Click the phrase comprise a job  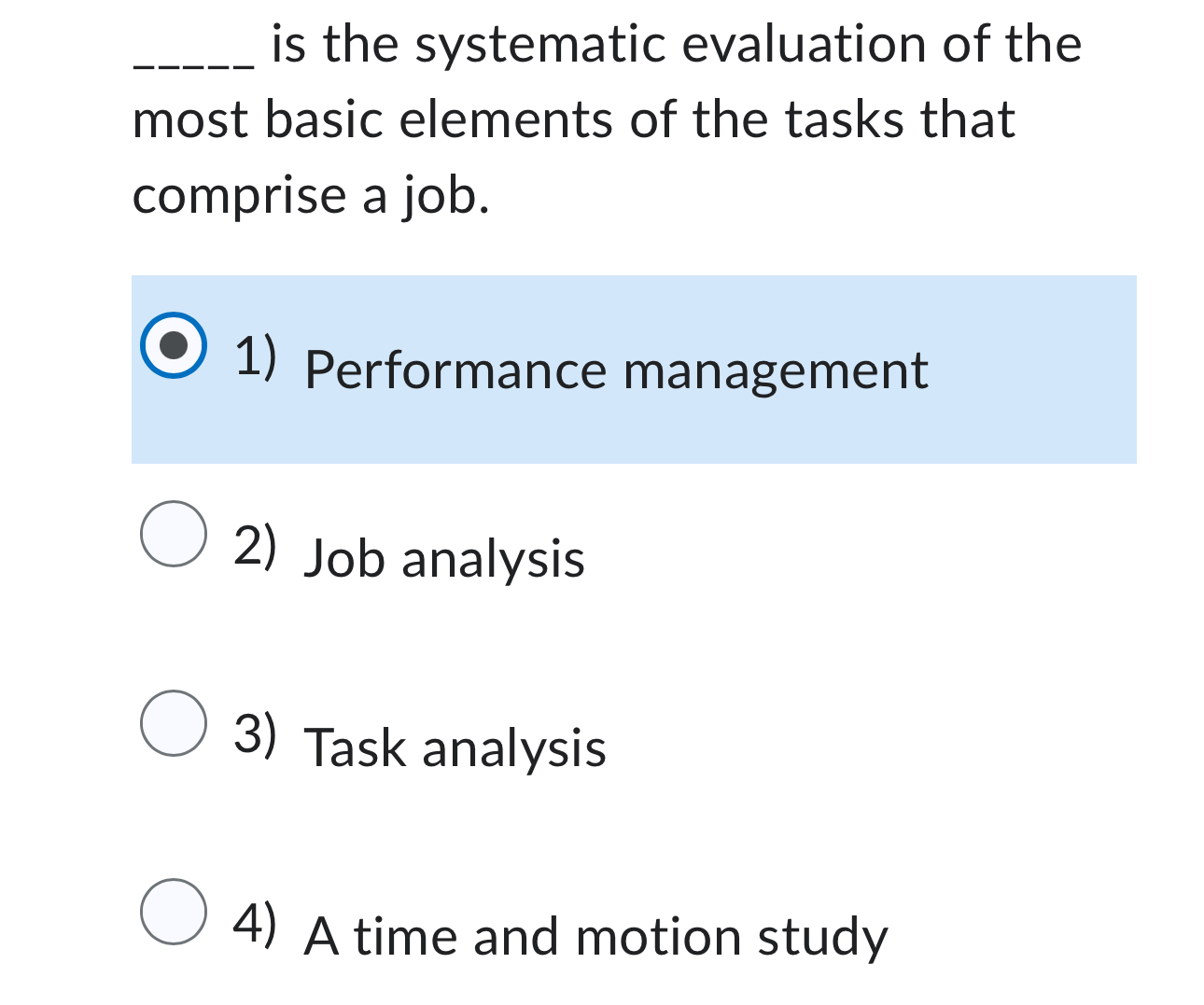312,194
